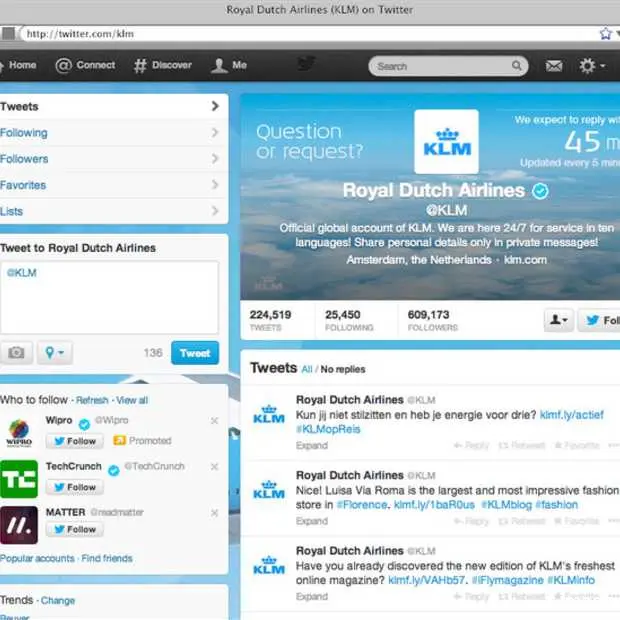Click the Wipro avatar
The width and height of the screenshot is (620, 620).
point(19,433)
